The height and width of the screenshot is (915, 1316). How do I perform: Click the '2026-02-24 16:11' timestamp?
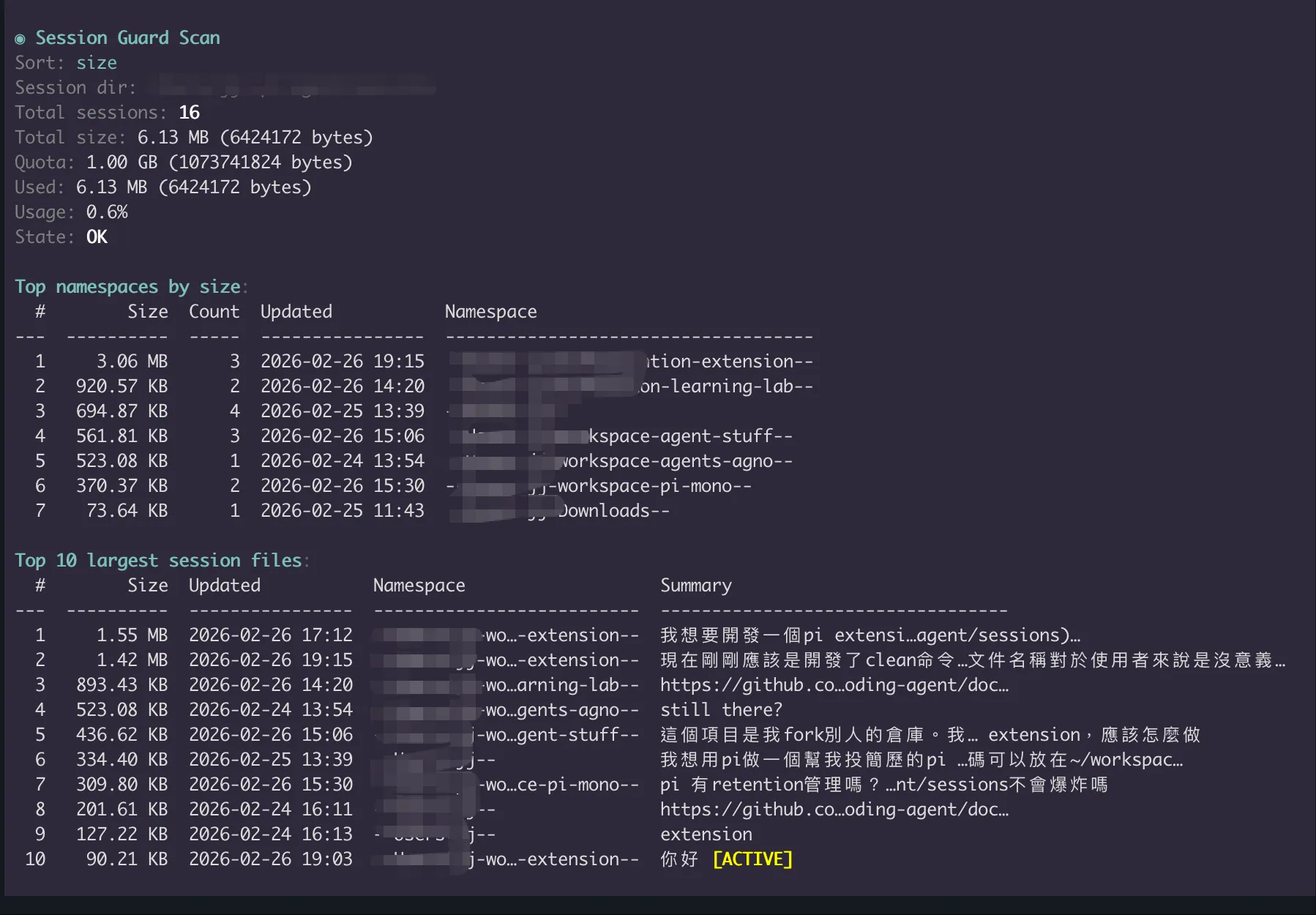click(271, 810)
